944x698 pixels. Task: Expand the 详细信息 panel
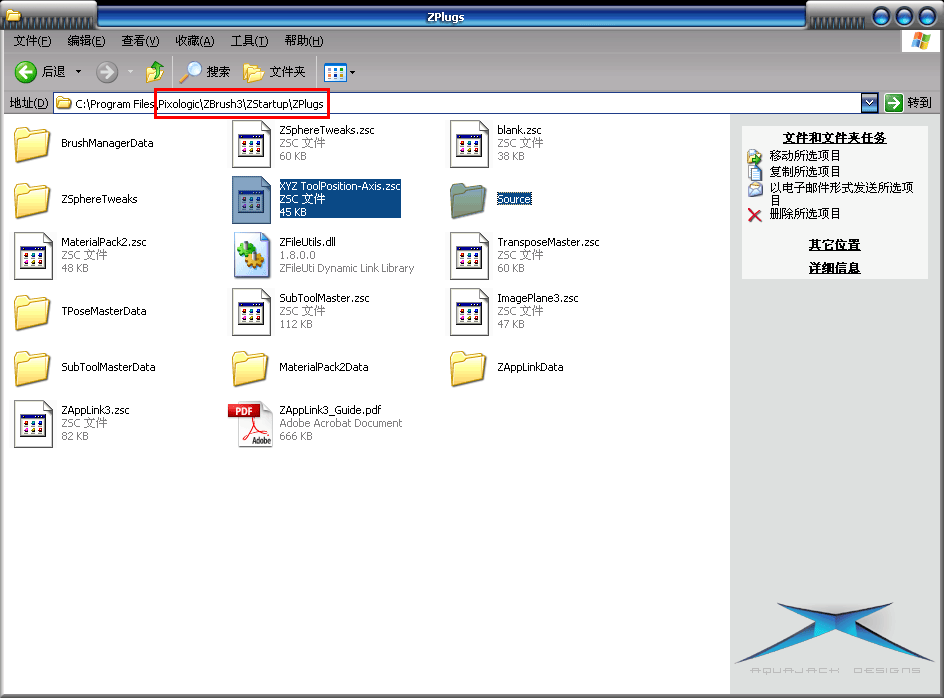point(834,268)
